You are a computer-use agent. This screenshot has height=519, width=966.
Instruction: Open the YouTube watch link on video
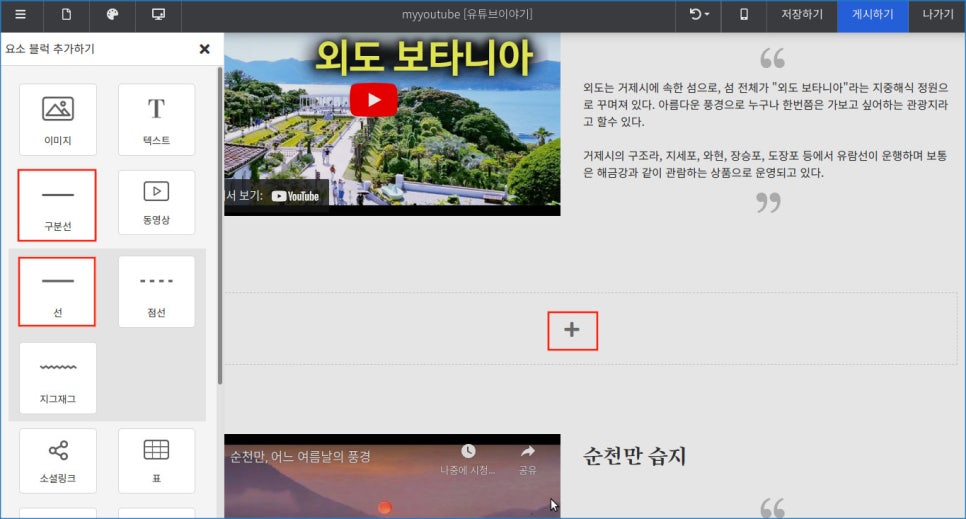(x=295, y=196)
